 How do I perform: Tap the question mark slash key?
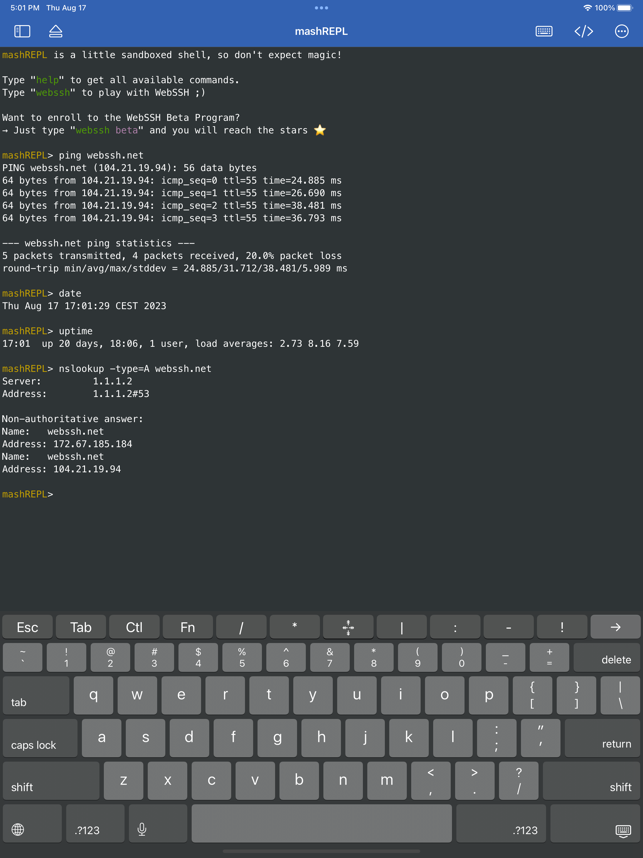click(x=519, y=781)
